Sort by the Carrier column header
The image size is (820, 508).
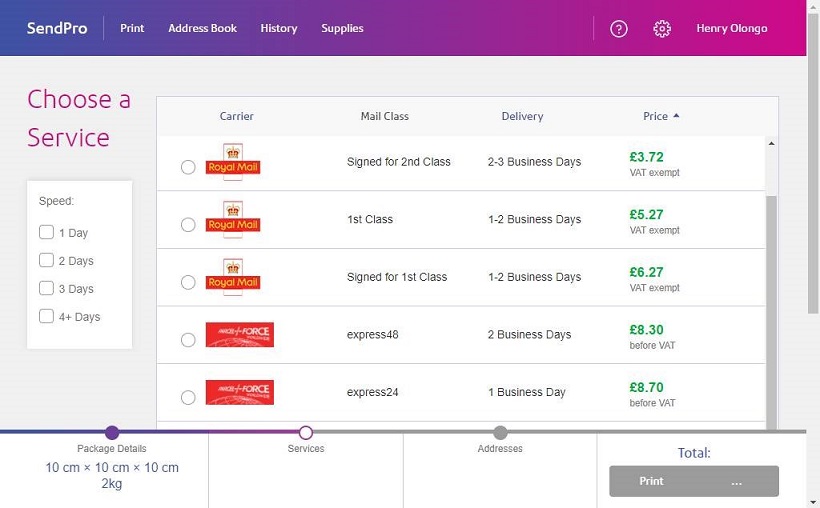pyautogui.click(x=236, y=116)
